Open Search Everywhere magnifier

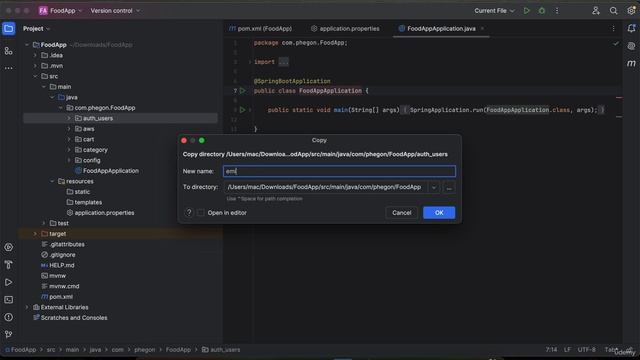tap(613, 11)
